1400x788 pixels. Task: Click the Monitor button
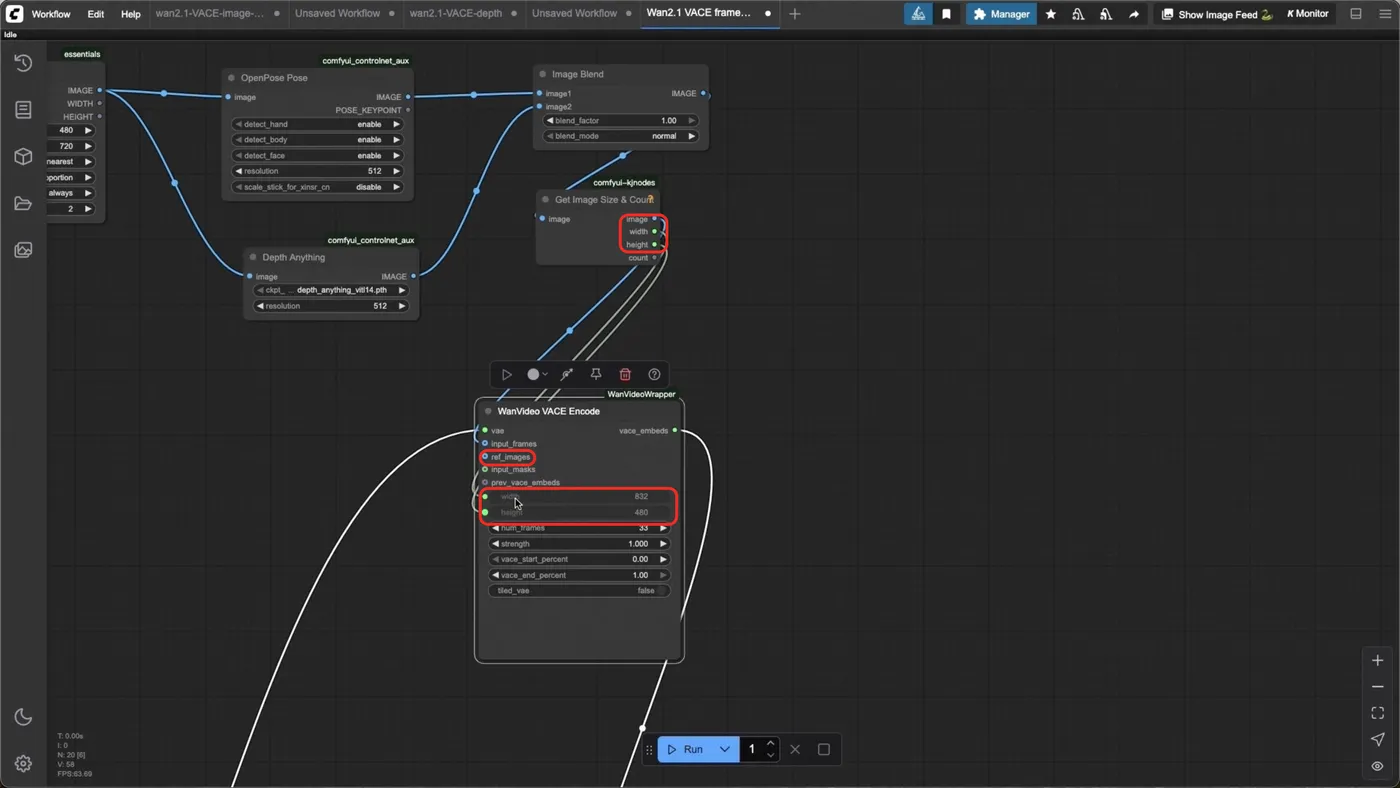pyautogui.click(x=1308, y=14)
